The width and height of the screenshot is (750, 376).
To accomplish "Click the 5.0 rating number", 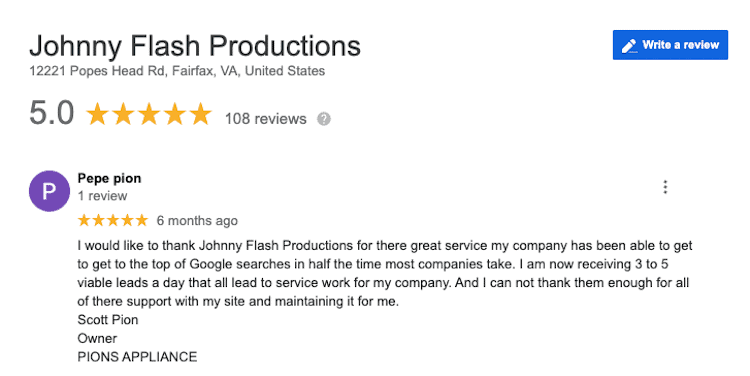I will (52, 113).
